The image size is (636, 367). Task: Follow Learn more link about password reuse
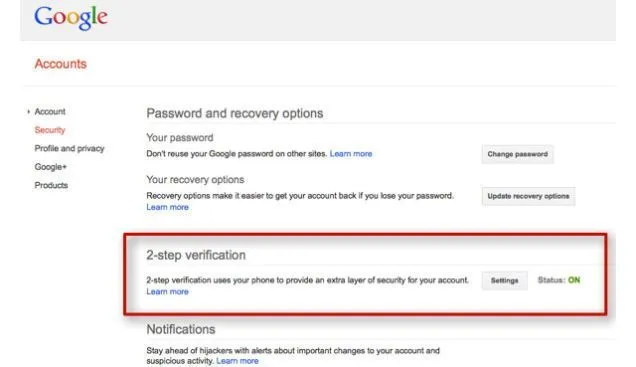click(351, 154)
